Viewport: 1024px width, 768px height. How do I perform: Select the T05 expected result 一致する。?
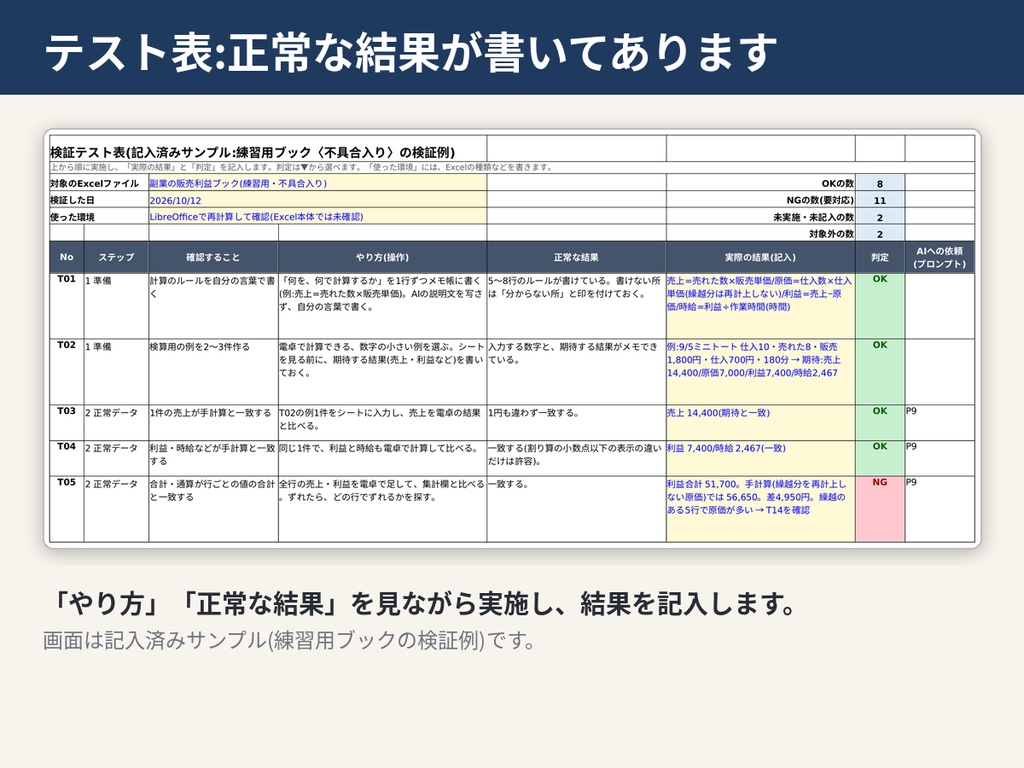[x=576, y=509]
